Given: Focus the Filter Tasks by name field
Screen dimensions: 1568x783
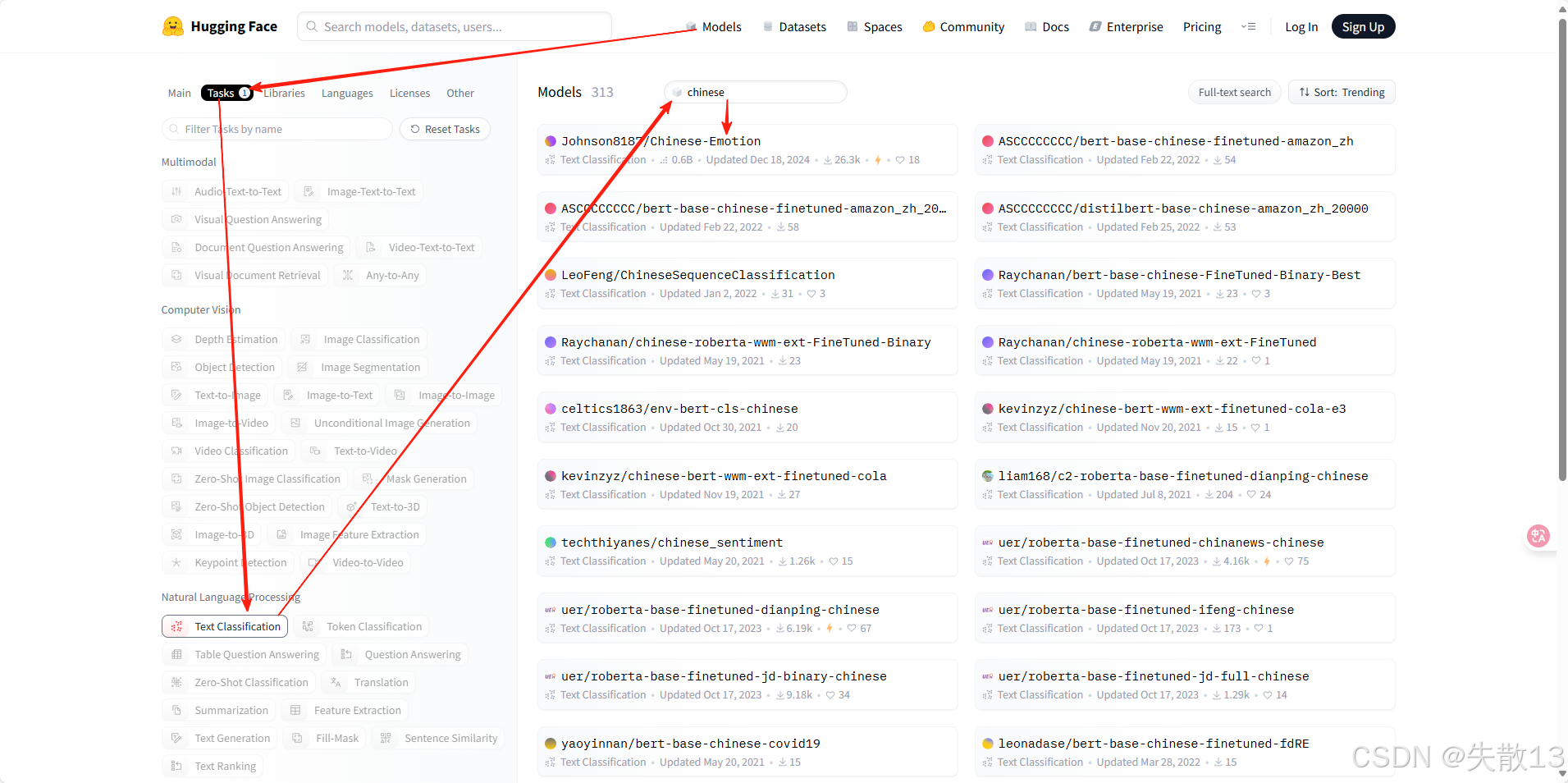Looking at the screenshot, I should point(277,129).
